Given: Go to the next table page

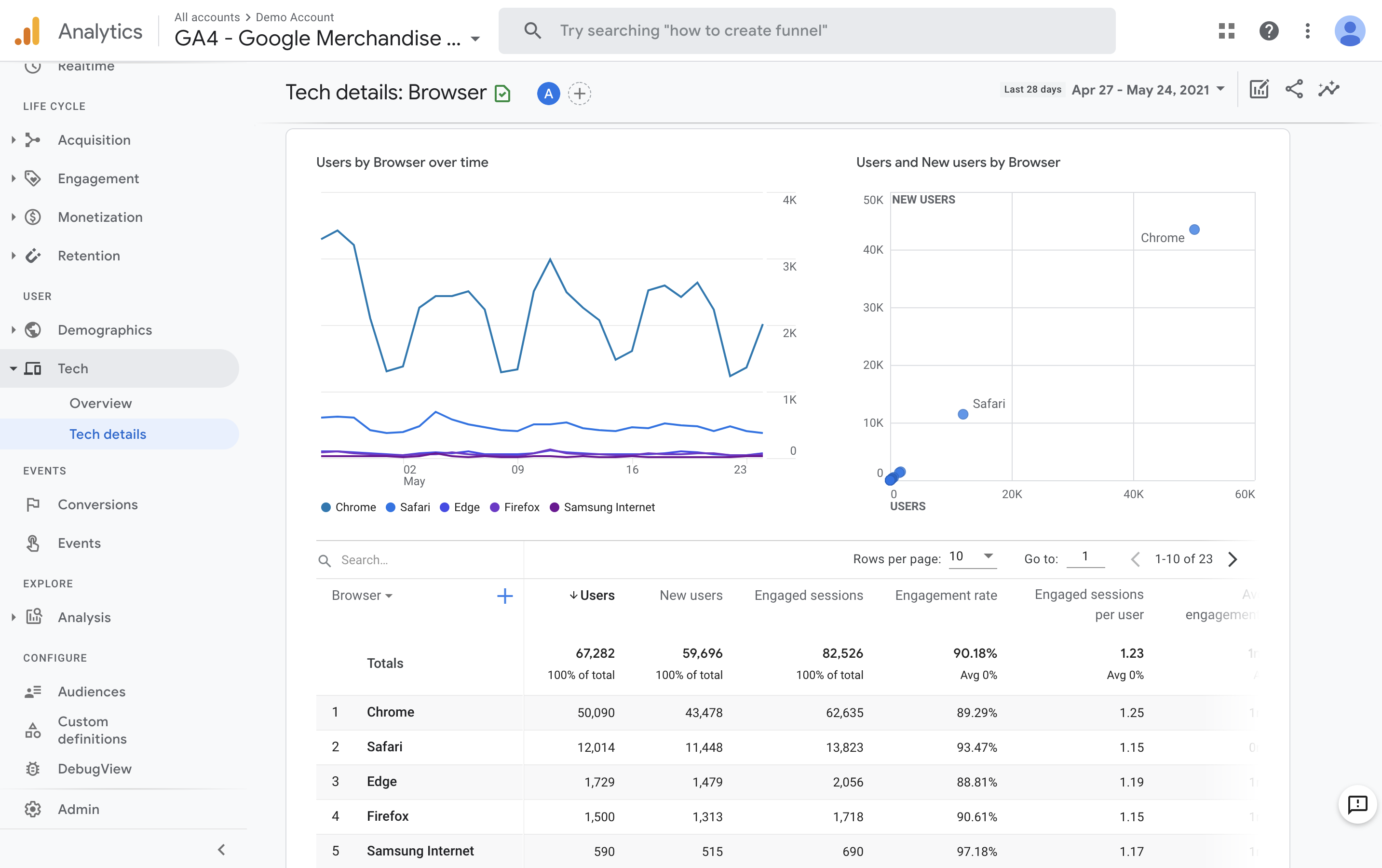Looking at the screenshot, I should click(x=1232, y=558).
